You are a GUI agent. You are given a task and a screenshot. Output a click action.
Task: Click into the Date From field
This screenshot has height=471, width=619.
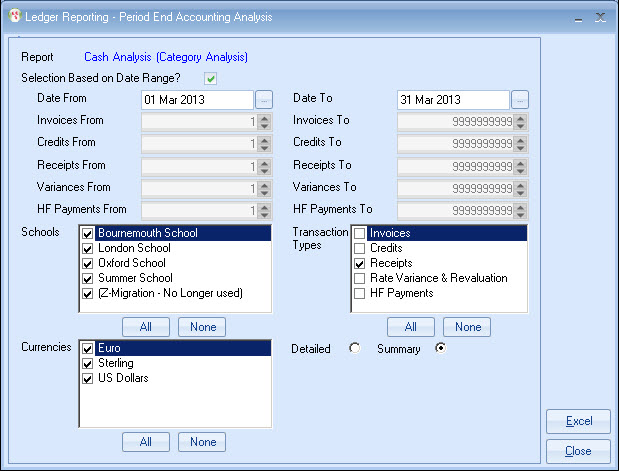197,100
